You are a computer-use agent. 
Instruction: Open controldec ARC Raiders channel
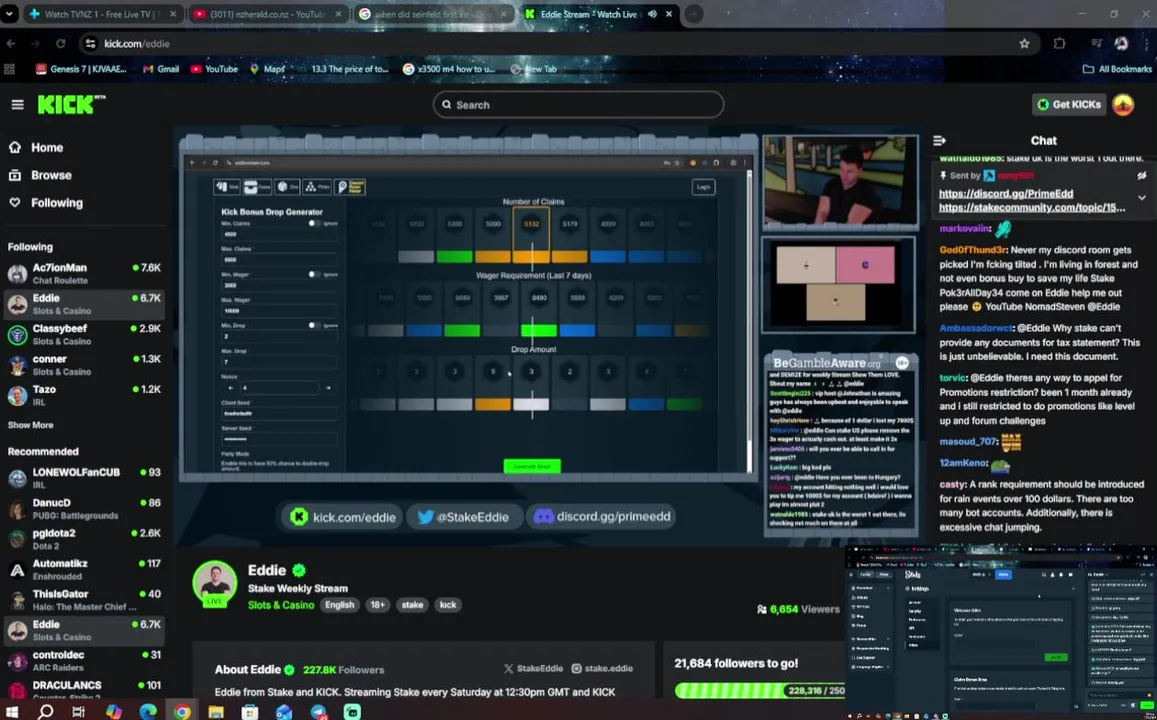[x=84, y=660]
